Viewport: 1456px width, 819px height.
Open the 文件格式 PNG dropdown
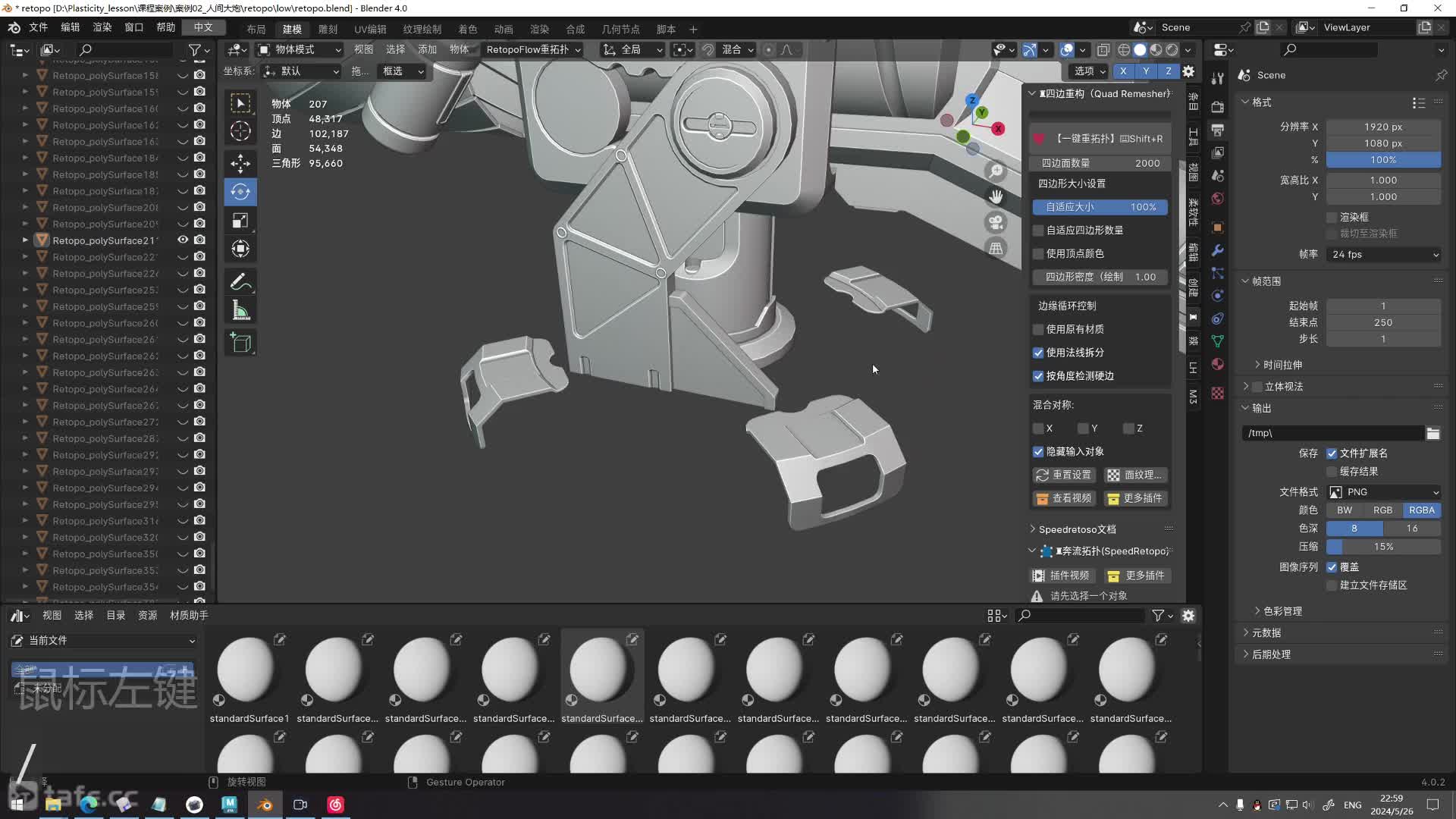(1384, 492)
